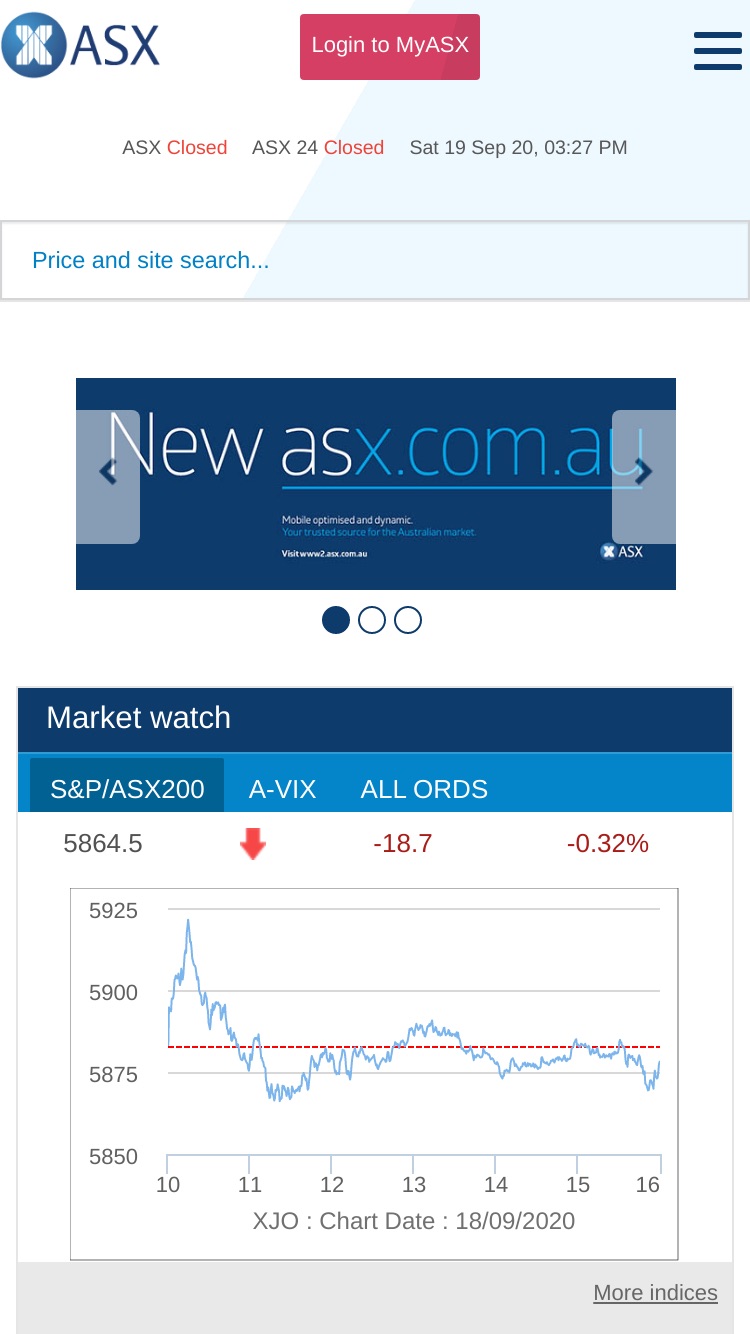
Task: Select the third carousel dot
Action: (408, 620)
